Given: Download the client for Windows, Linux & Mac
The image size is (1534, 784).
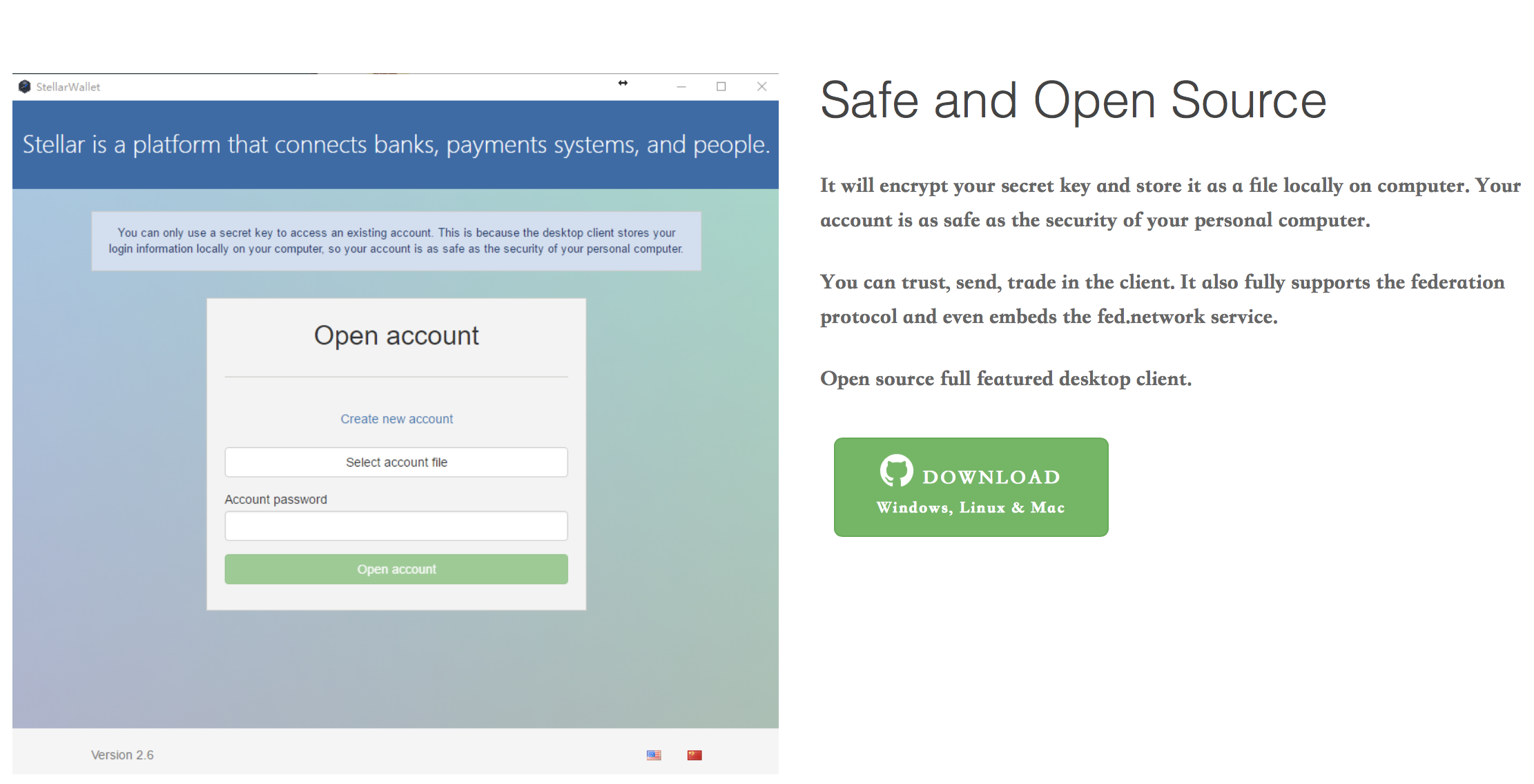Looking at the screenshot, I should [x=971, y=487].
